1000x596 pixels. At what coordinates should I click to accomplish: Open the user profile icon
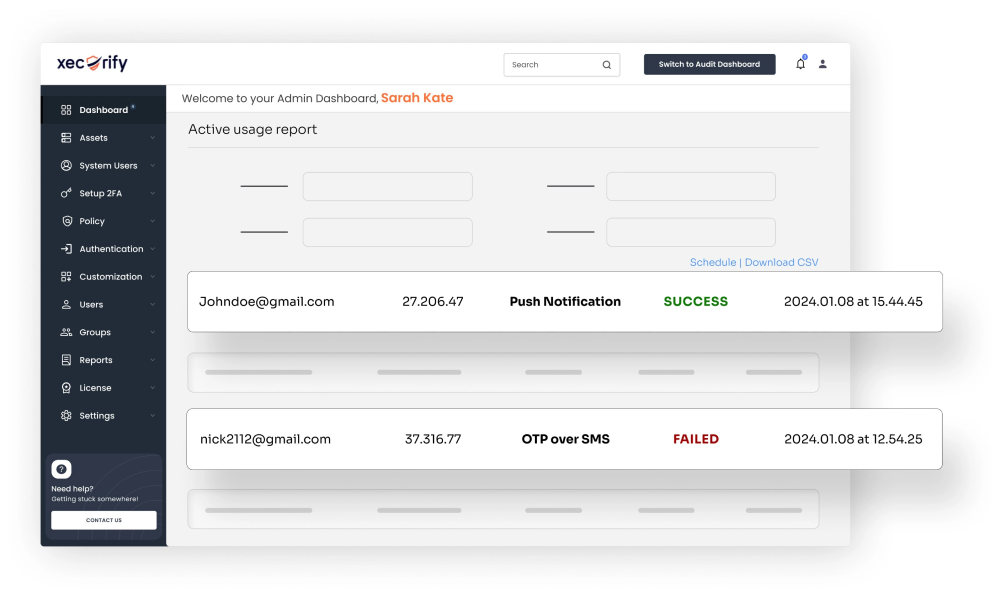pos(823,64)
